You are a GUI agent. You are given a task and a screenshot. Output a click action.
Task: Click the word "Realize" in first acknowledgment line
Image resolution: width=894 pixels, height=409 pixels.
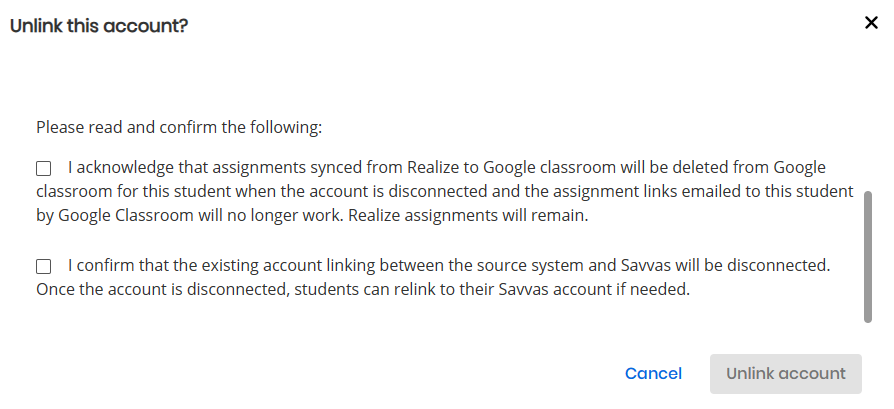[x=431, y=167]
